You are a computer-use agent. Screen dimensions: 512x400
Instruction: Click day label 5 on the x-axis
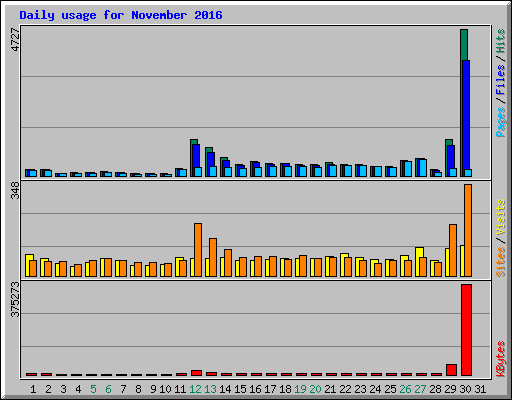click(x=93, y=389)
